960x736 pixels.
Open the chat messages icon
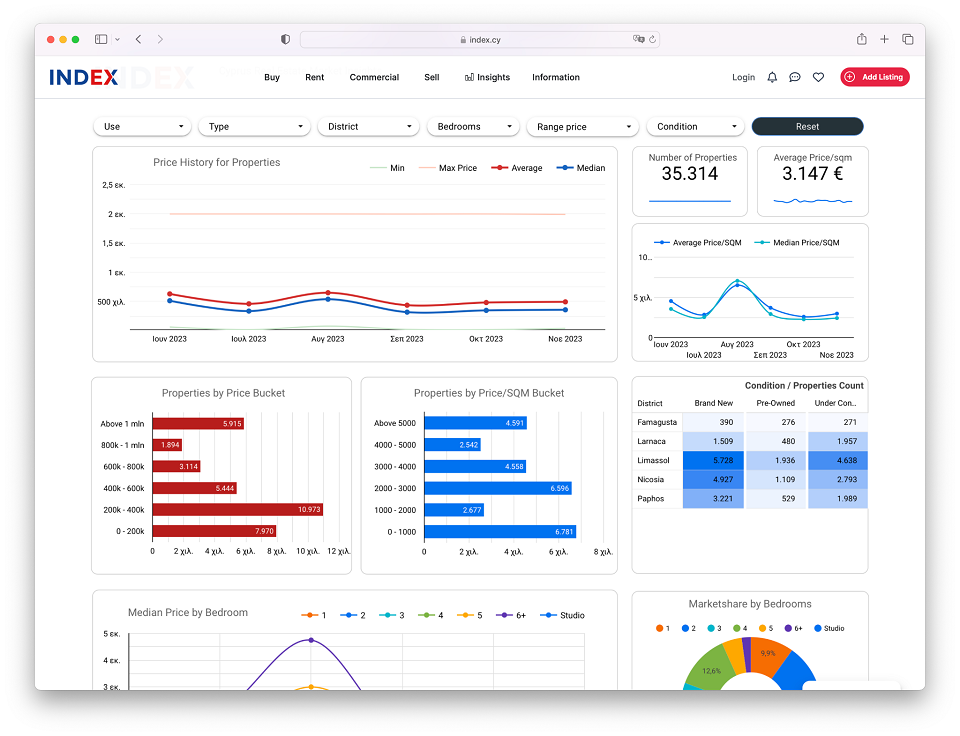(795, 77)
